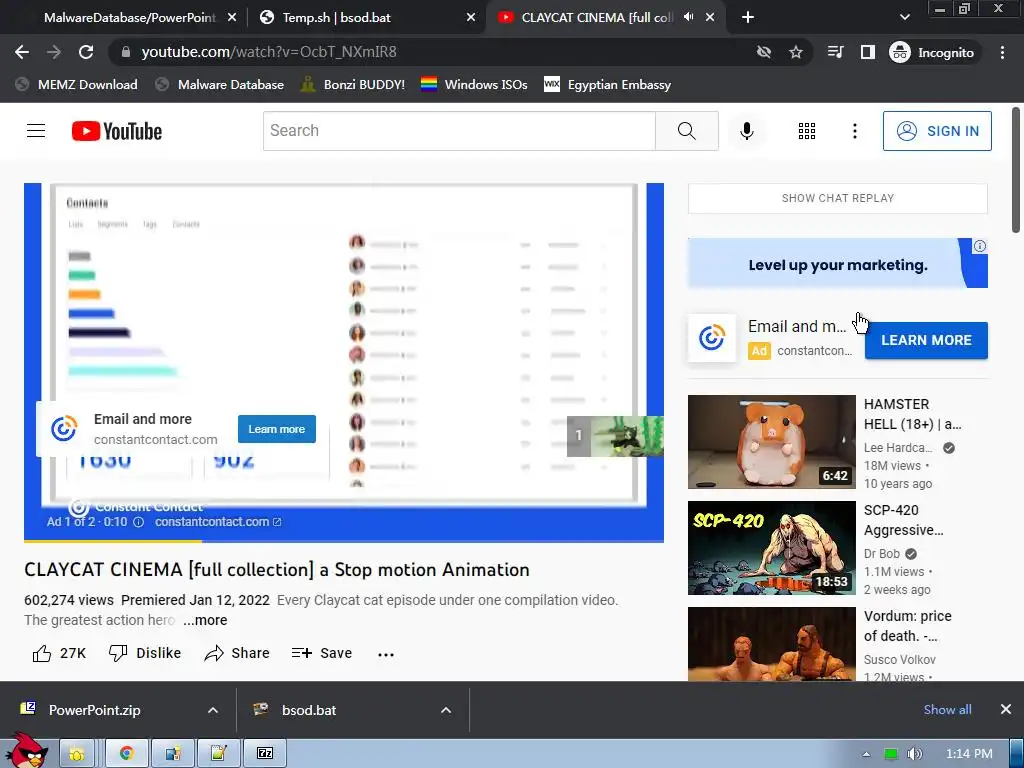Open the tab search dropdown chevron
The image size is (1024, 768).
(x=904, y=18)
